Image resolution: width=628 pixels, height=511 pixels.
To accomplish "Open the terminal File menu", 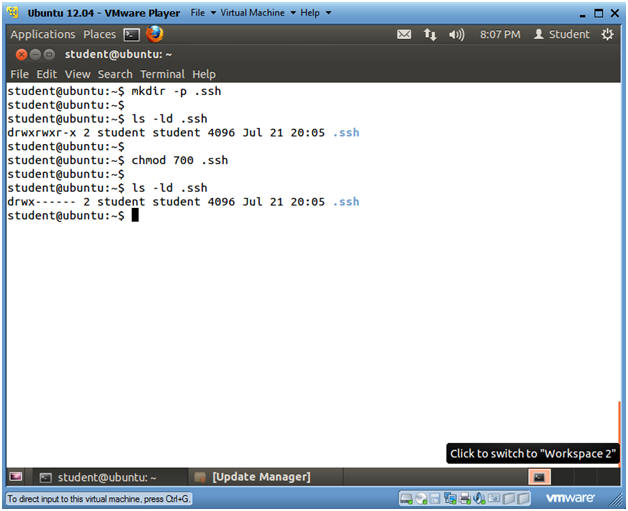I will (x=19, y=74).
